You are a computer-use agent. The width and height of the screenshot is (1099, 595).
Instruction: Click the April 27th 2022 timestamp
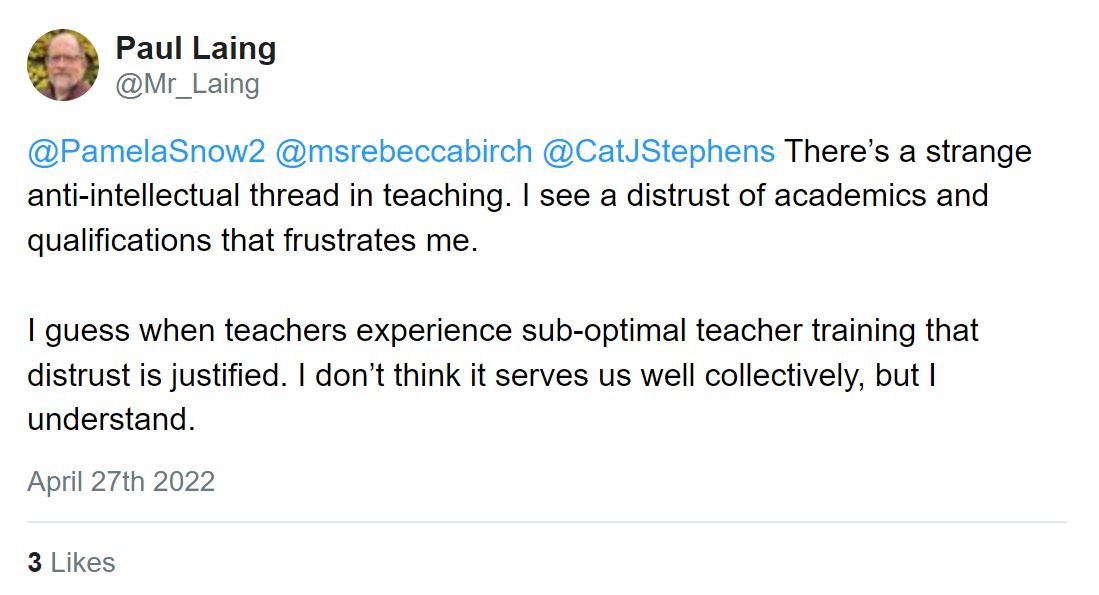pyautogui.click(x=121, y=482)
